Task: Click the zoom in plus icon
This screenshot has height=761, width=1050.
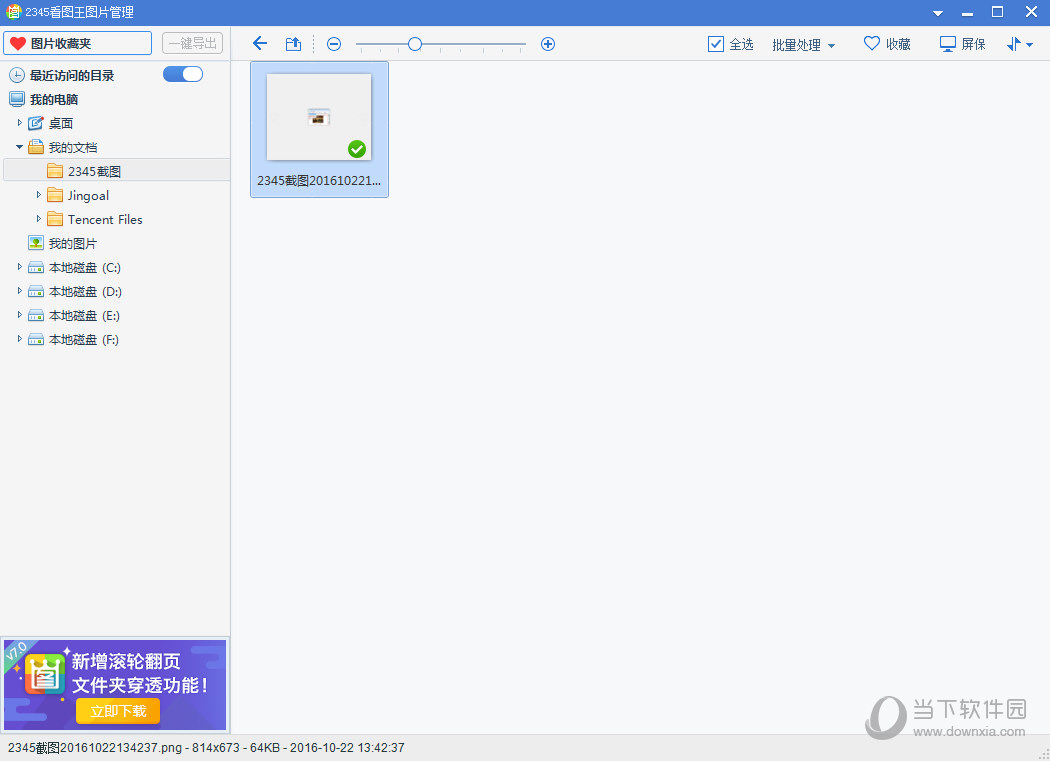Action: coord(548,44)
